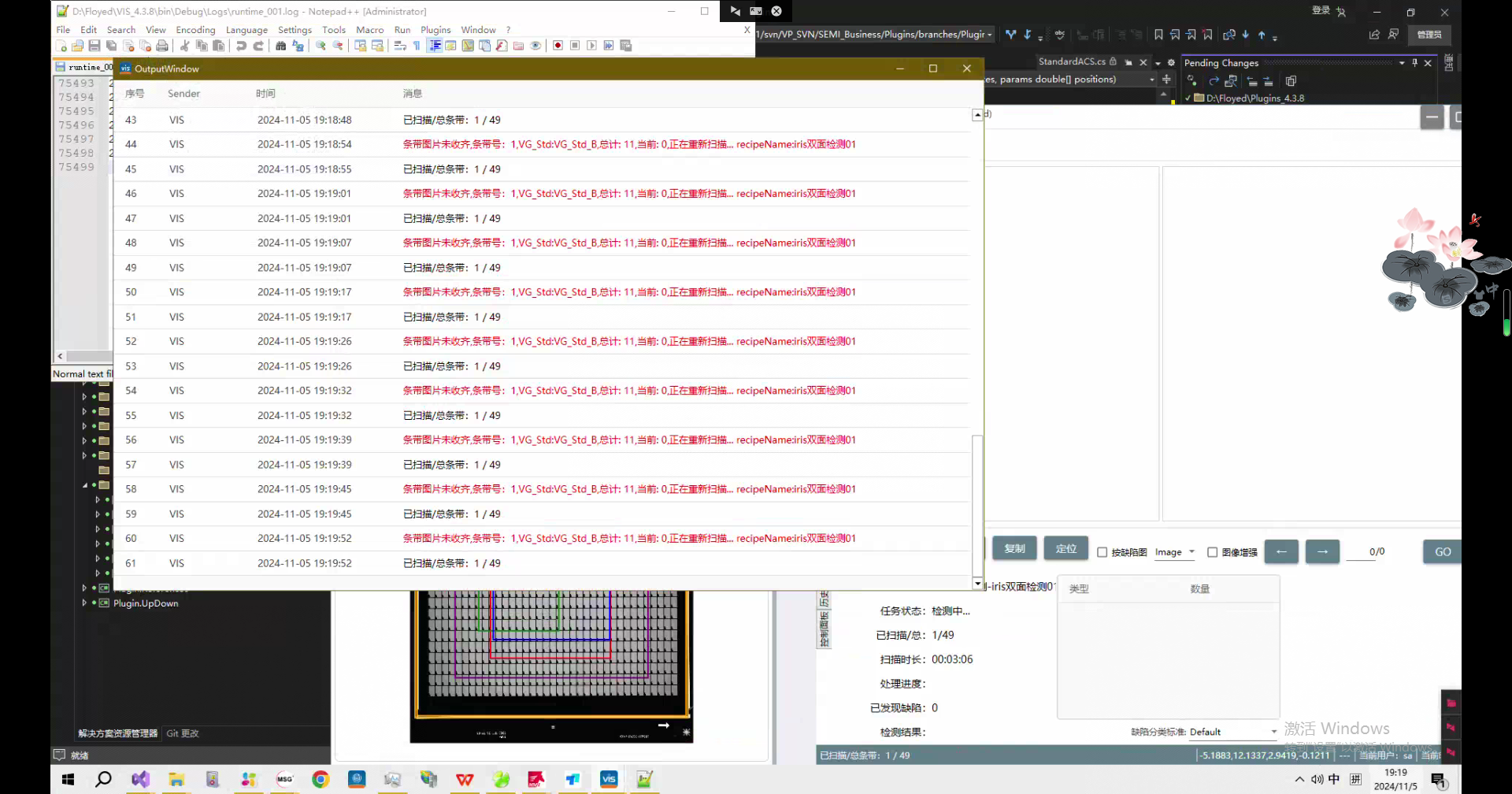This screenshot has height=794, width=1512.
Task: Select StandardACS.cs editor tab
Action: click(1071, 61)
